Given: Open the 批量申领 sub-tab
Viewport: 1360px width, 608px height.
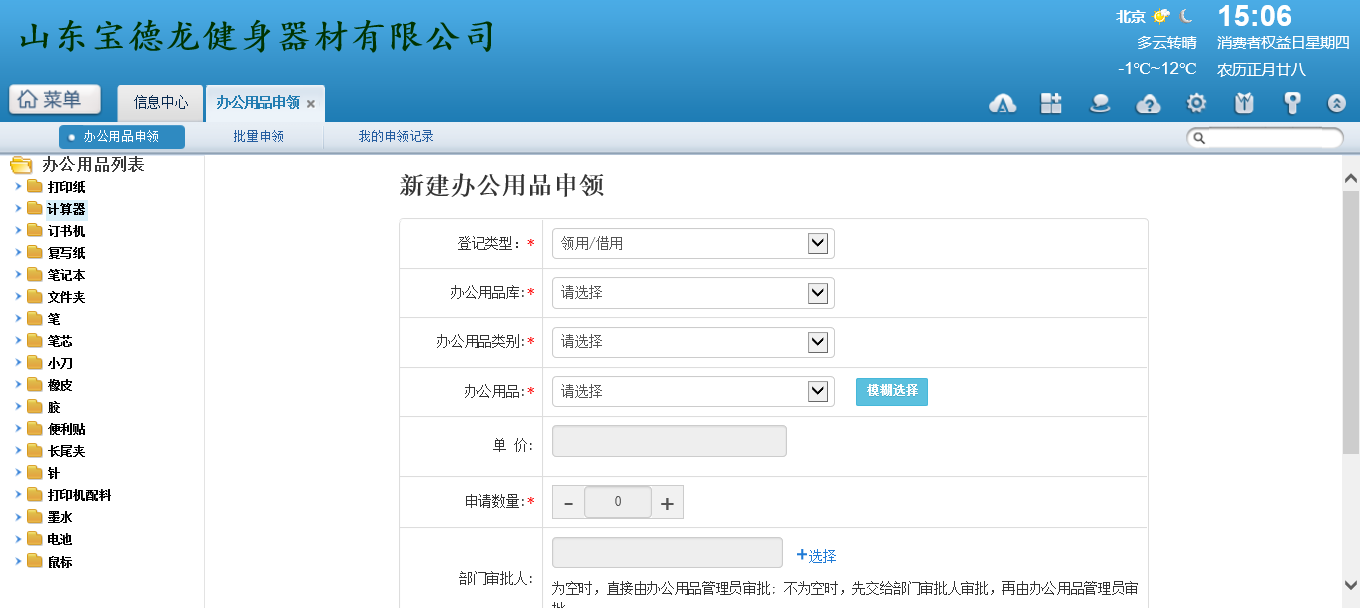Looking at the screenshot, I should tap(258, 137).
